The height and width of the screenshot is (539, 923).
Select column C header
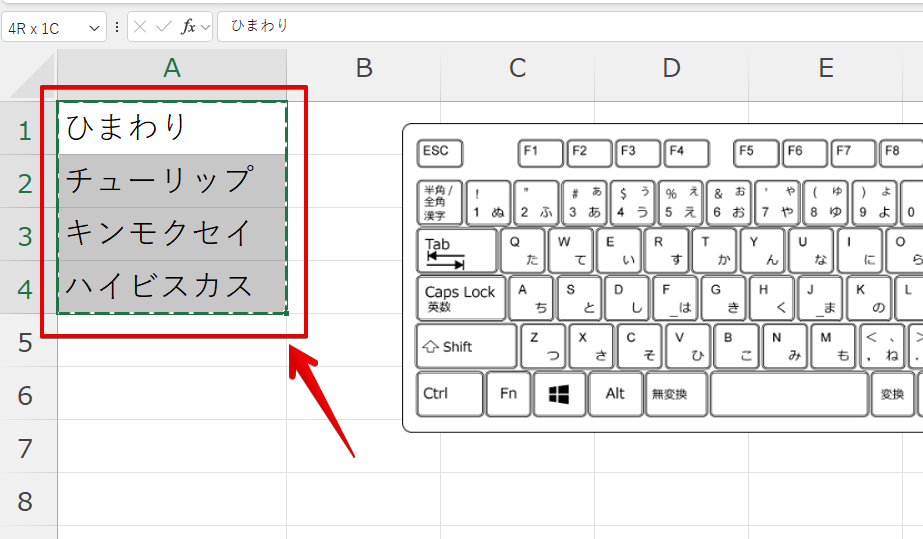click(517, 68)
